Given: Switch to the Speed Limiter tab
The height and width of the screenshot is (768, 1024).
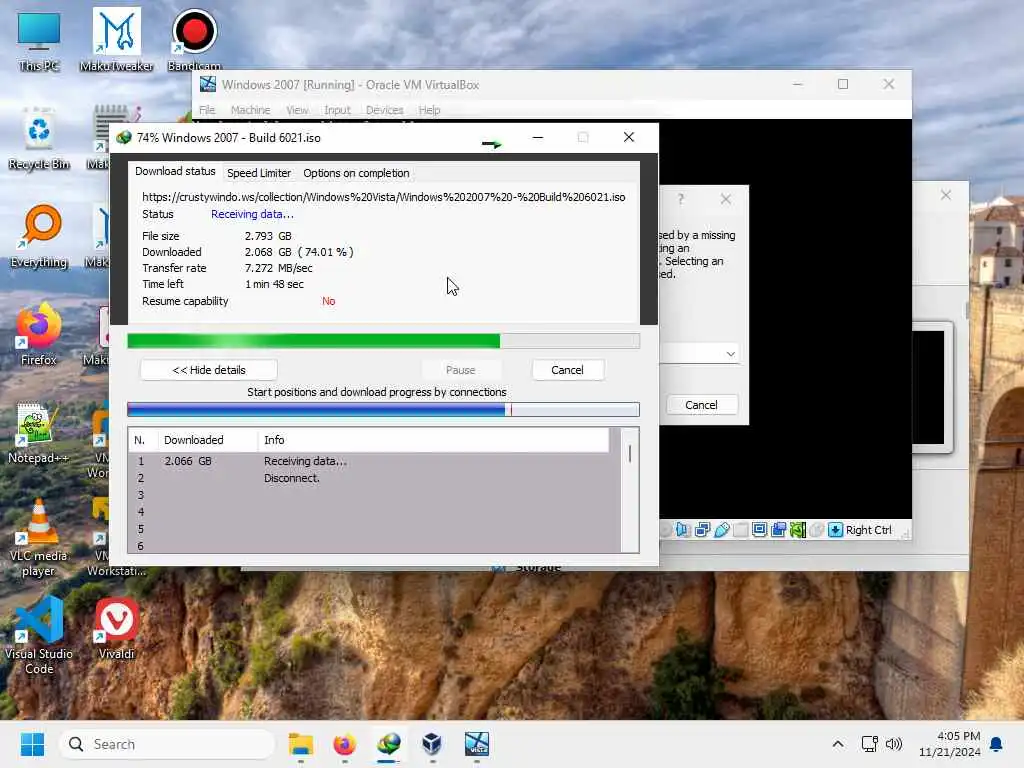Looking at the screenshot, I should [259, 173].
